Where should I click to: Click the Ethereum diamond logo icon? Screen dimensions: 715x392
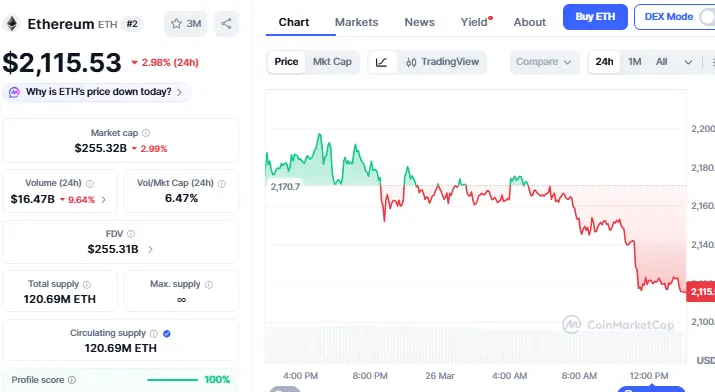(x=12, y=24)
